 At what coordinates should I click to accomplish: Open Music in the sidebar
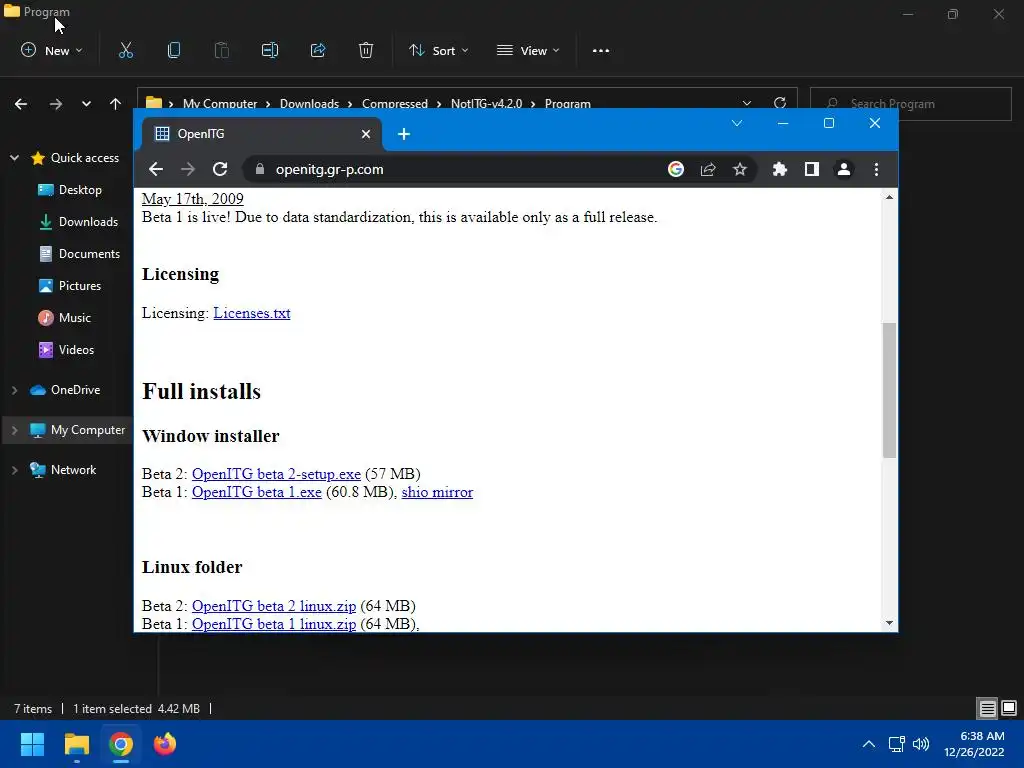click(65, 317)
